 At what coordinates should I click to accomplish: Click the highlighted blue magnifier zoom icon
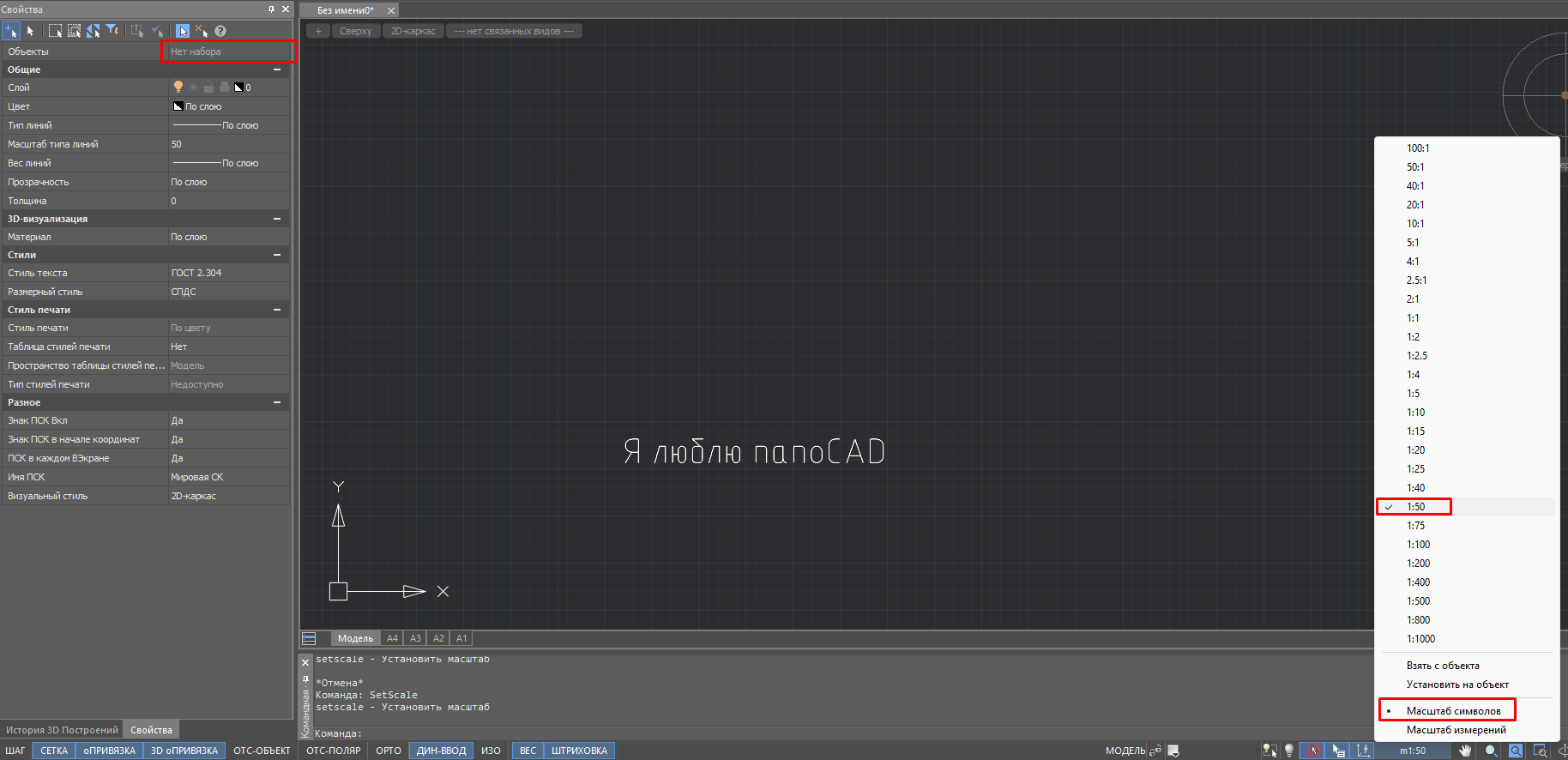point(1516,751)
